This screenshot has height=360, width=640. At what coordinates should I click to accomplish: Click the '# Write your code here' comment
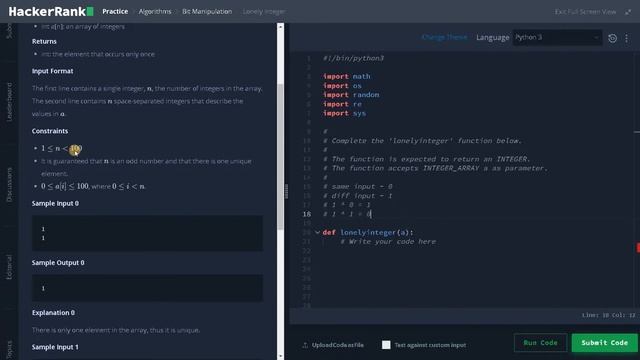388,242
